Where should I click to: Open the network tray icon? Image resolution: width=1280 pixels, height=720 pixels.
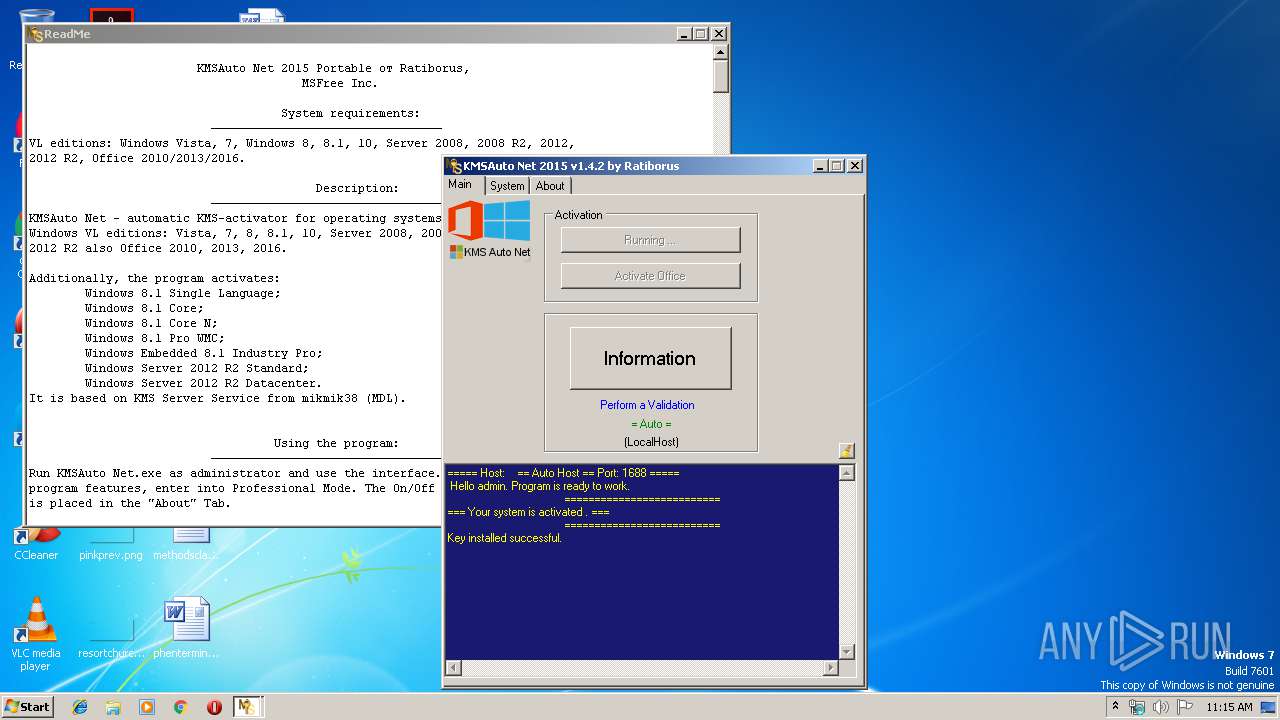click(1137, 707)
